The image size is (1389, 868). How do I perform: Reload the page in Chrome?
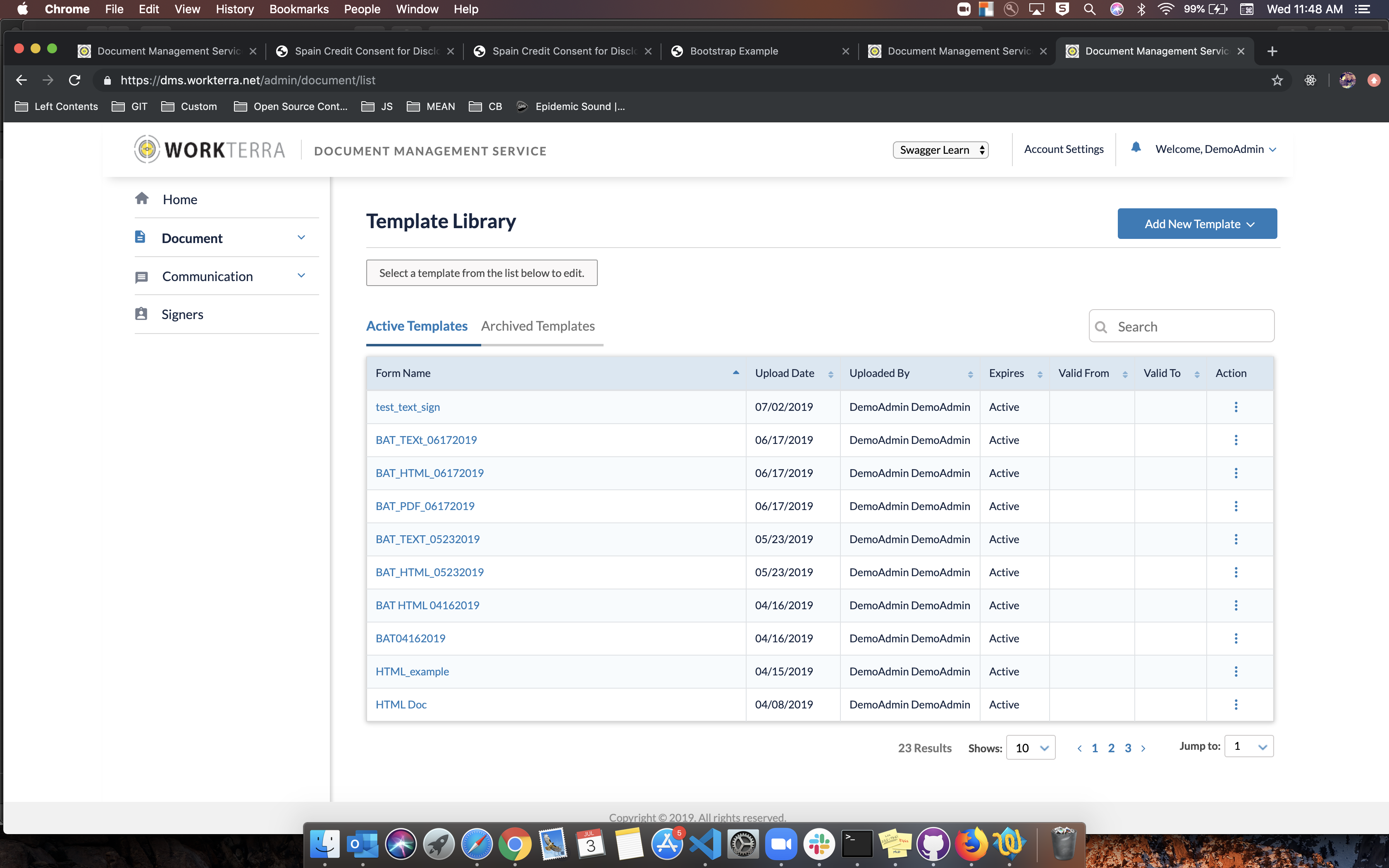point(74,80)
